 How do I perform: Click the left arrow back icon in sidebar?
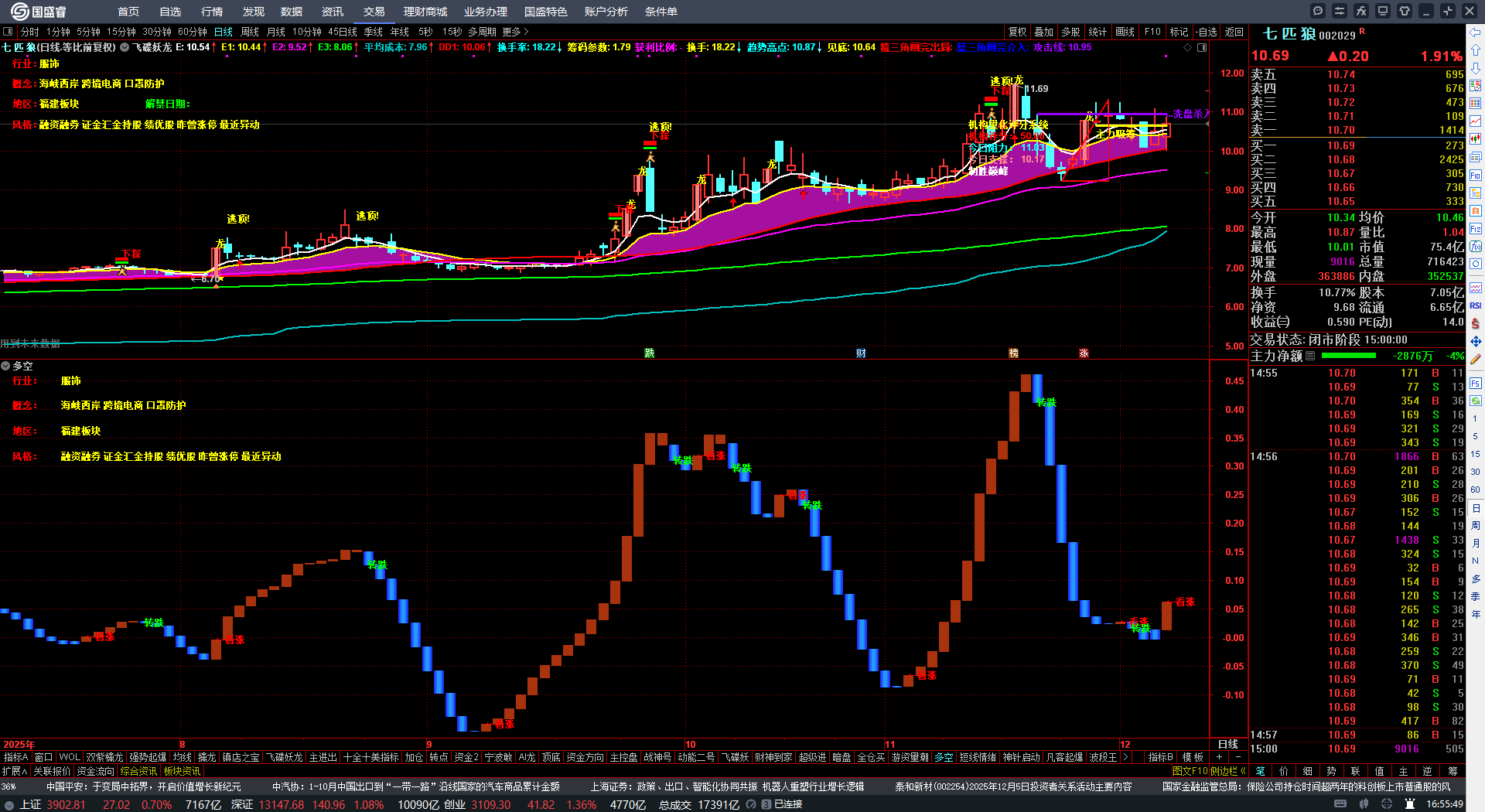click(x=1476, y=32)
